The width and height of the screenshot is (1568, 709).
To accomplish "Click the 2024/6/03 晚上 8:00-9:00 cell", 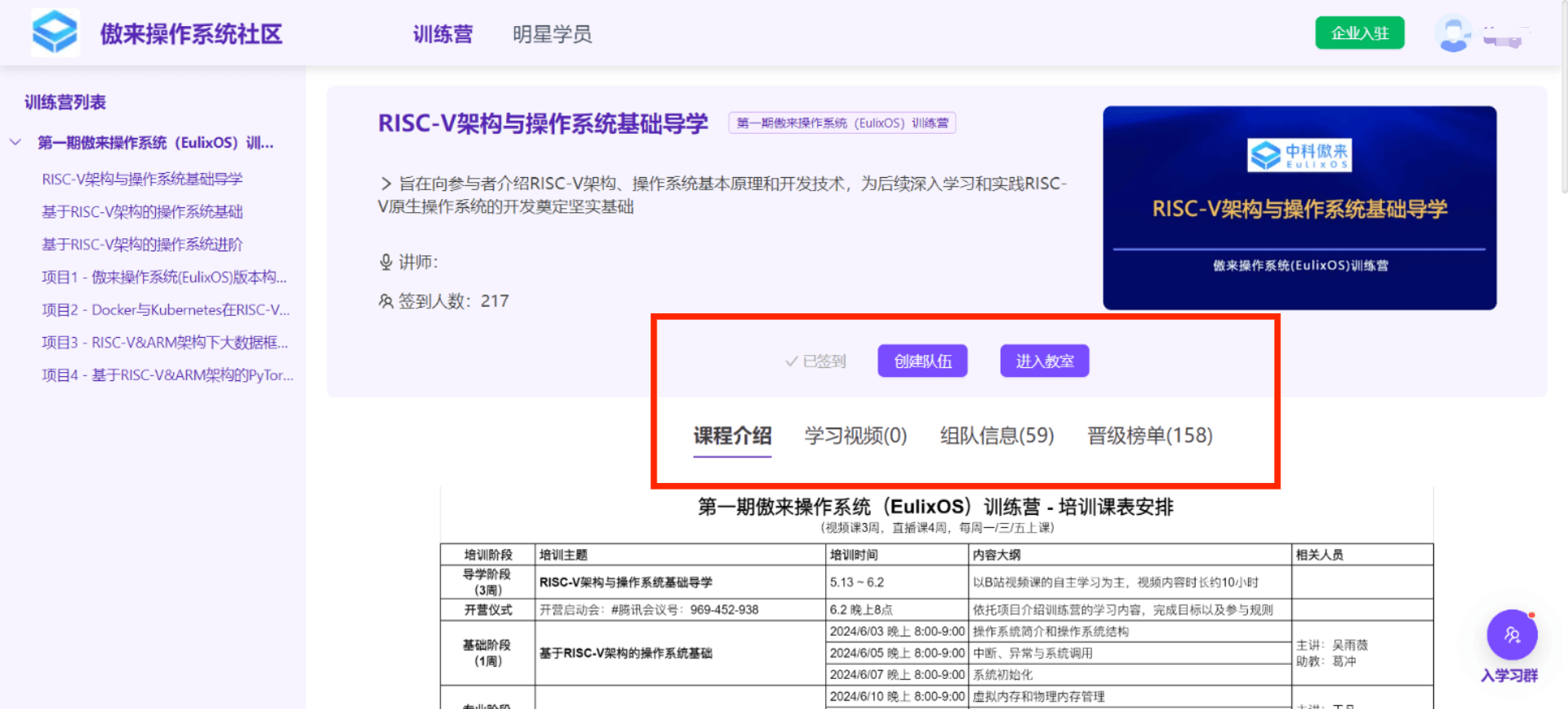I will point(896,631).
